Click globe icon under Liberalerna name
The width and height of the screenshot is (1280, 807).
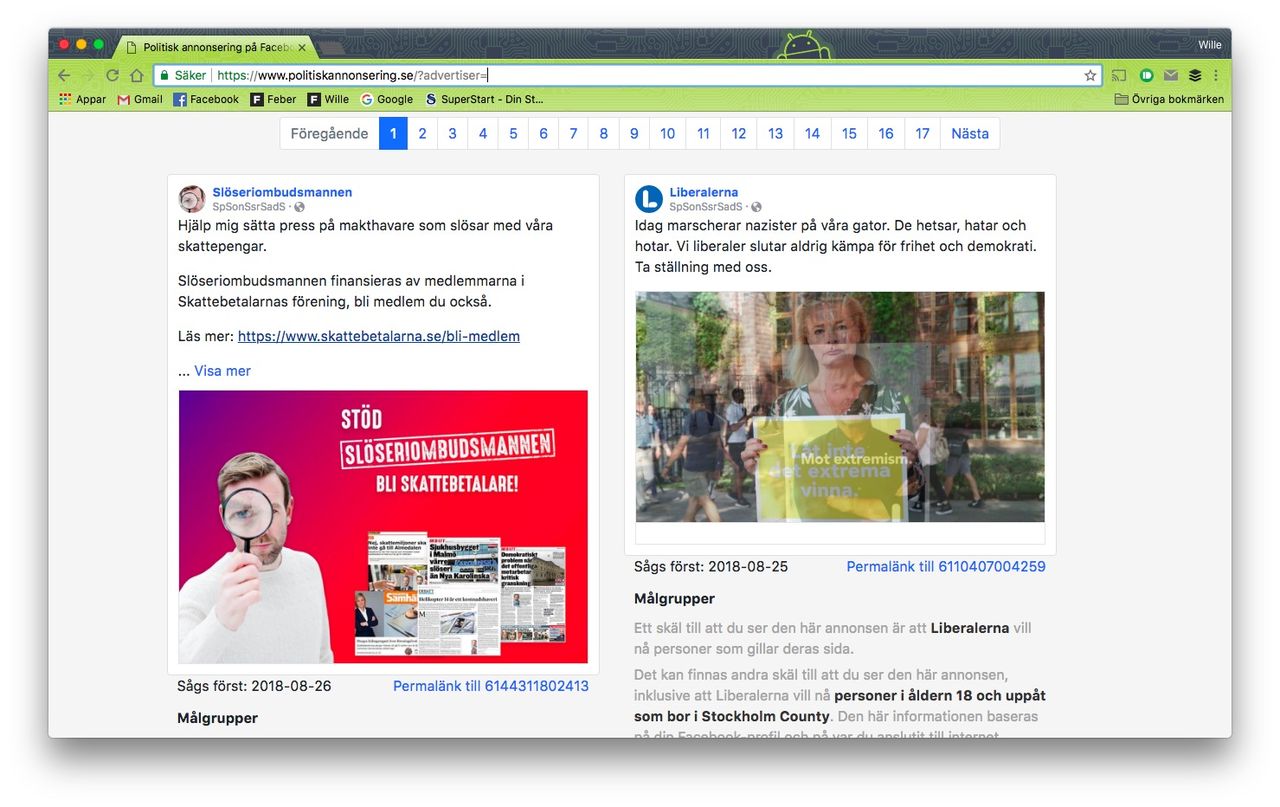(x=756, y=207)
